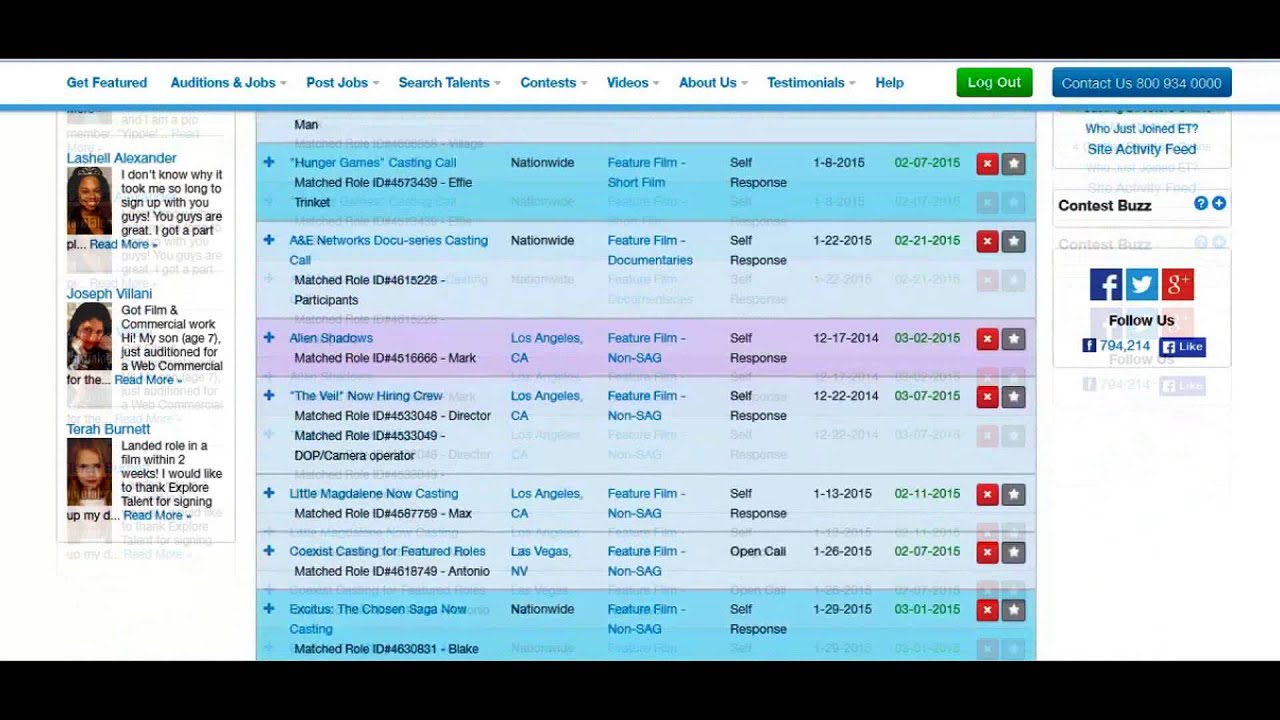Expand the A&E Networks Docu-series row
This screenshot has width=1280, height=720.
click(x=269, y=240)
